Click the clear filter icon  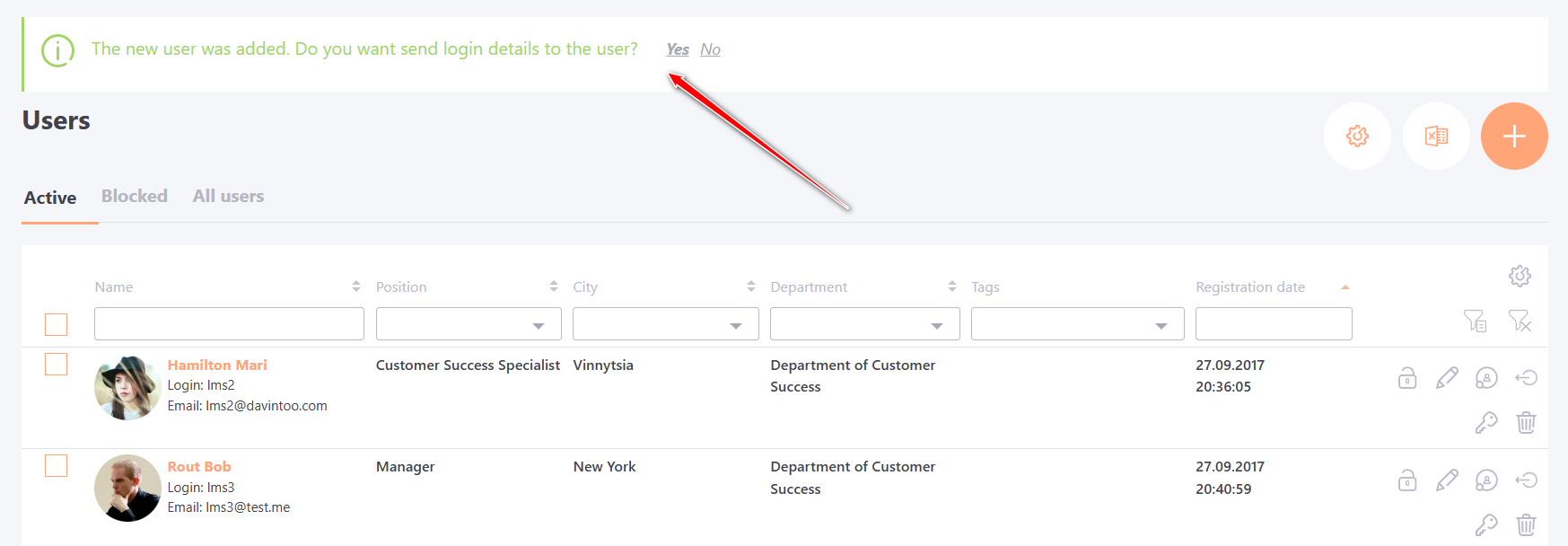[1520, 321]
